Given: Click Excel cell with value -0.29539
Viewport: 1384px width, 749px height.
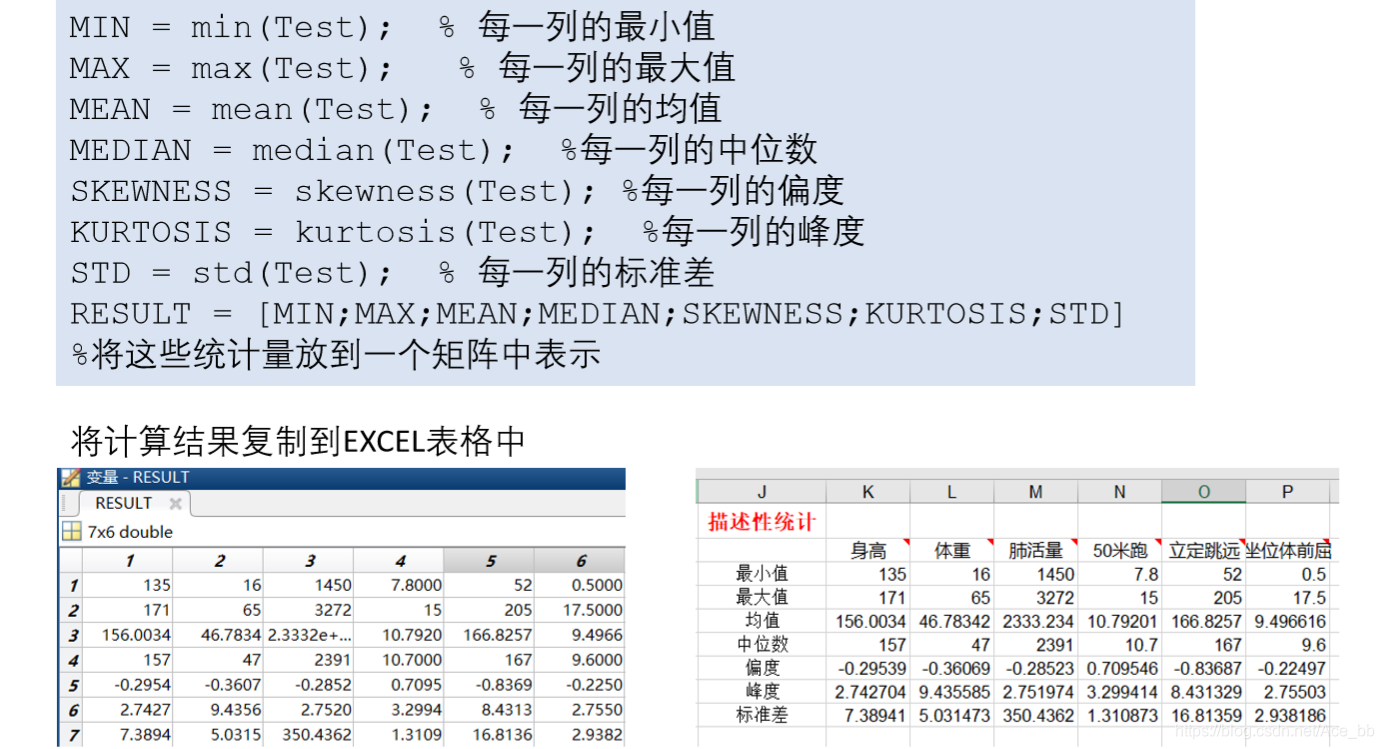Looking at the screenshot, I should 868,667.
